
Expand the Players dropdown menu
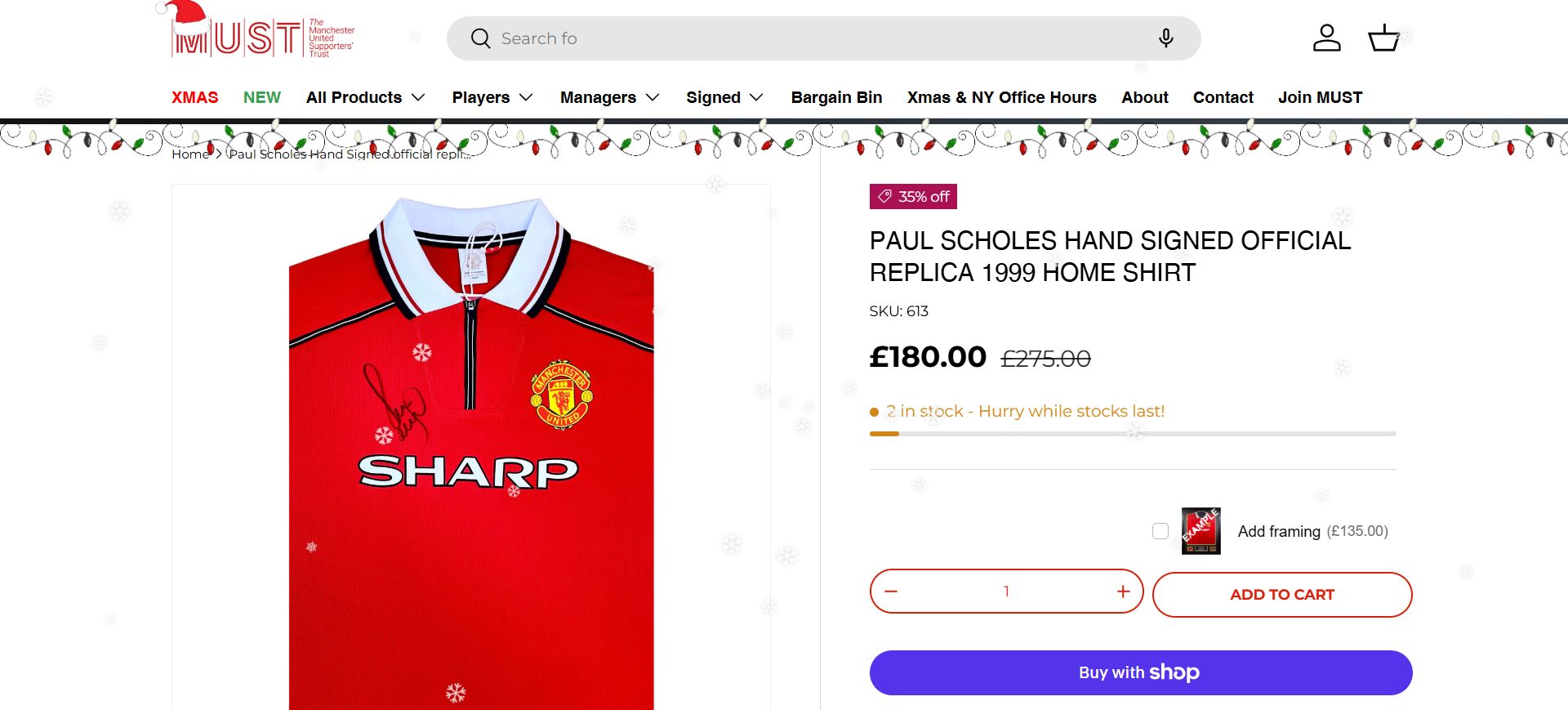pos(492,97)
